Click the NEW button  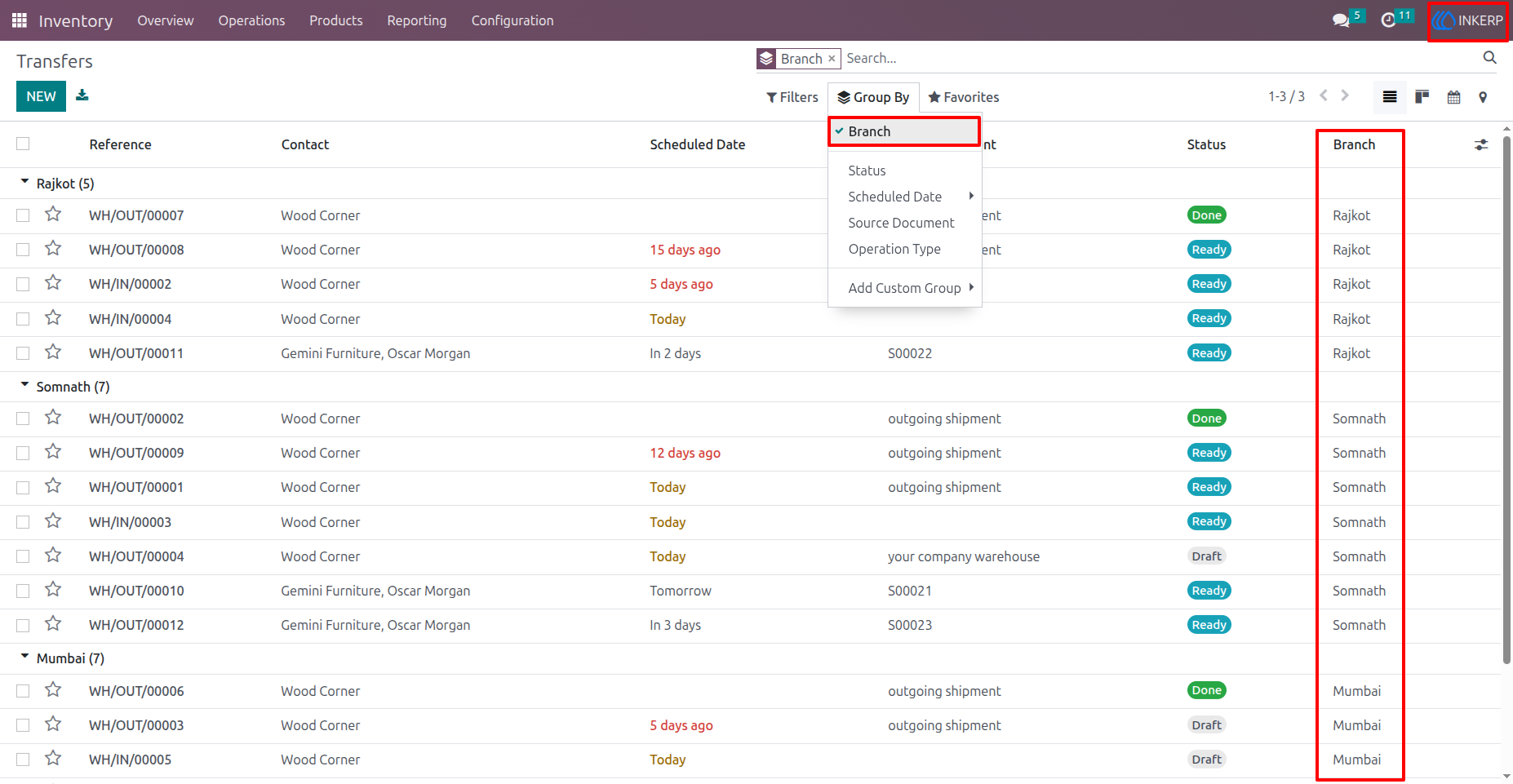[41, 96]
